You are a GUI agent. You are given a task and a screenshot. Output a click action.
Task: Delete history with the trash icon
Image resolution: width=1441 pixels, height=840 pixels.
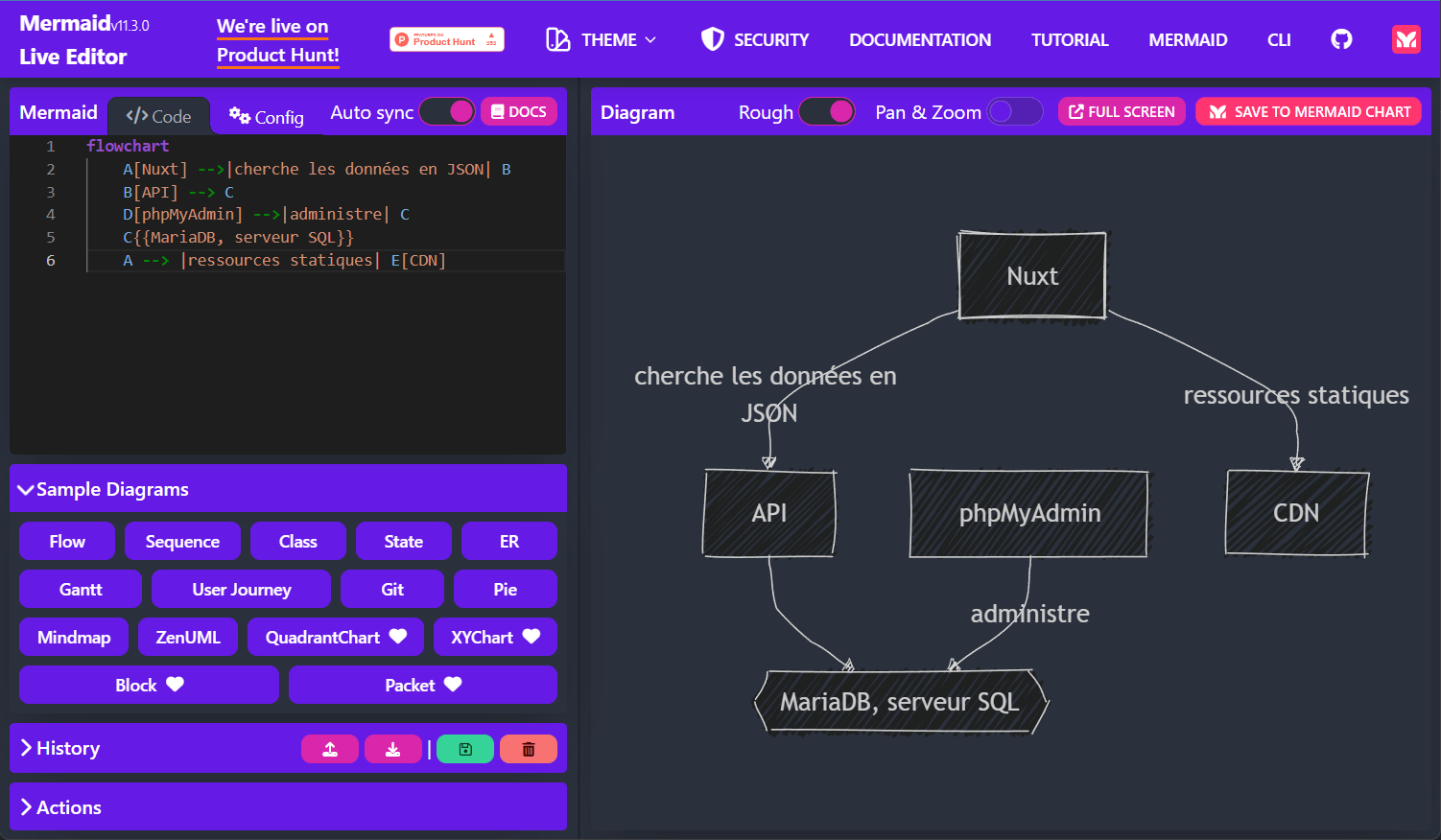(529, 749)
